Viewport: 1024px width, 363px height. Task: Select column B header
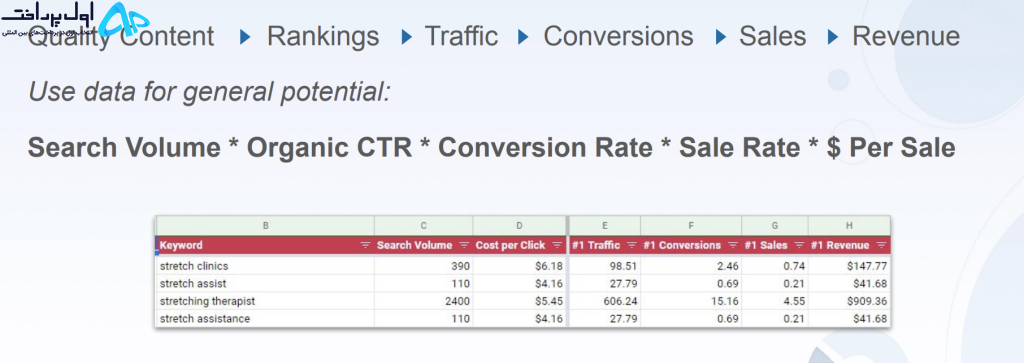[265, 226]
